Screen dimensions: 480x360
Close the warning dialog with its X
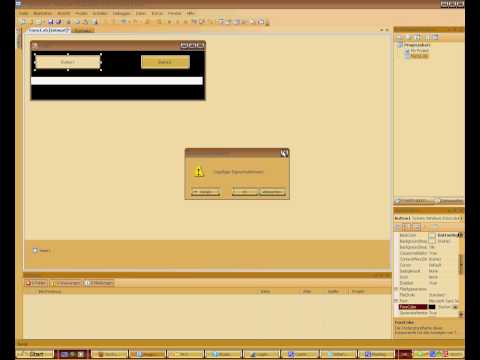(284, 153)
